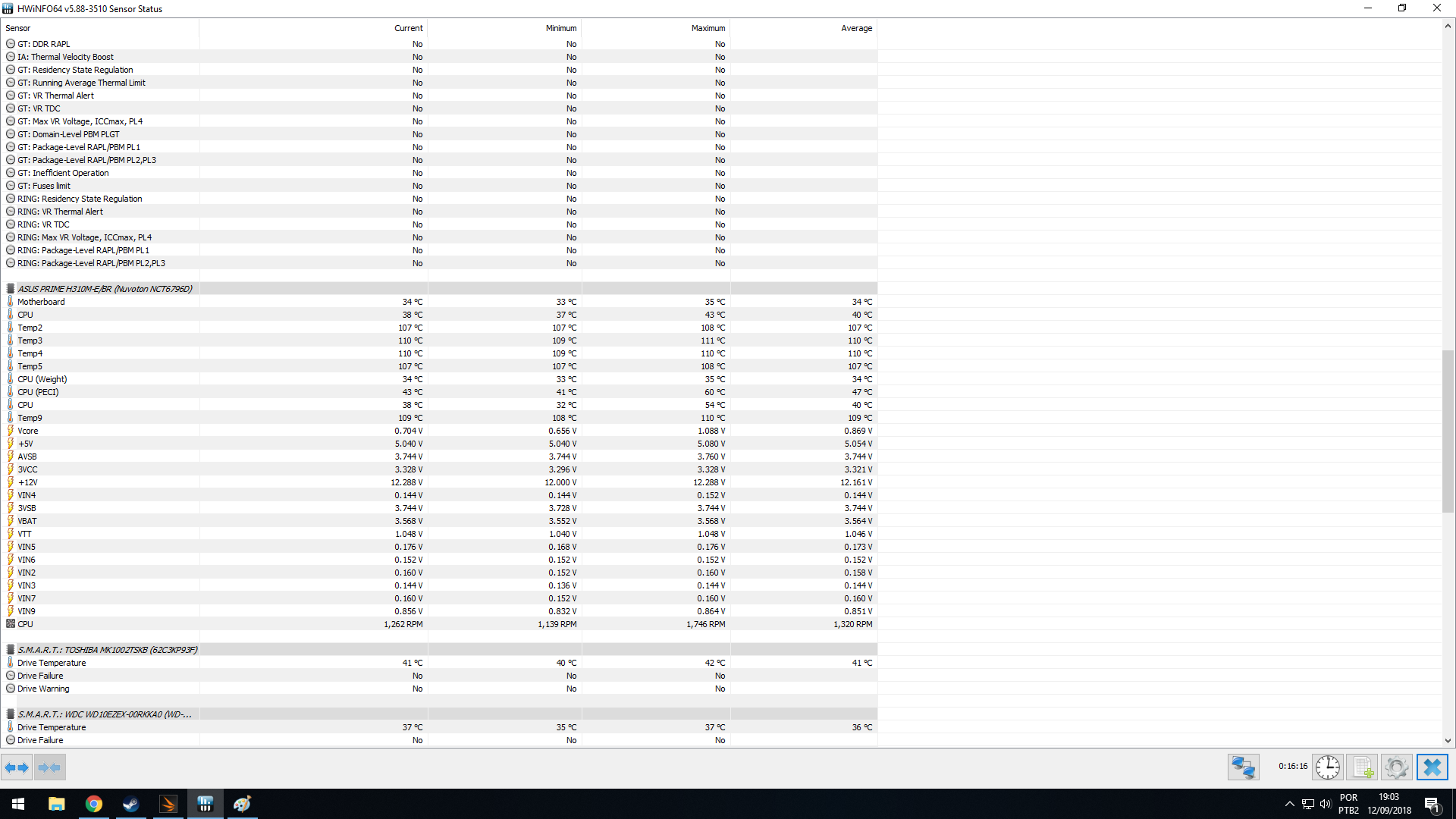1456x819 pixels.
Task: Select the HWiNFO taskbar icon
Action: 205,804
